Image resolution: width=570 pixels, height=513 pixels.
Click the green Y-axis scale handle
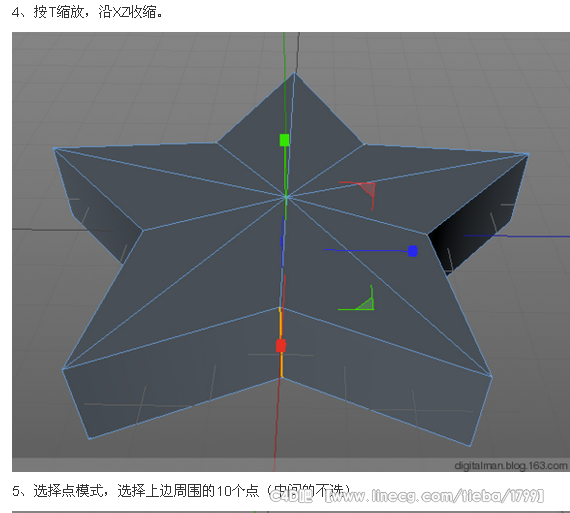(x=284, y=140)
